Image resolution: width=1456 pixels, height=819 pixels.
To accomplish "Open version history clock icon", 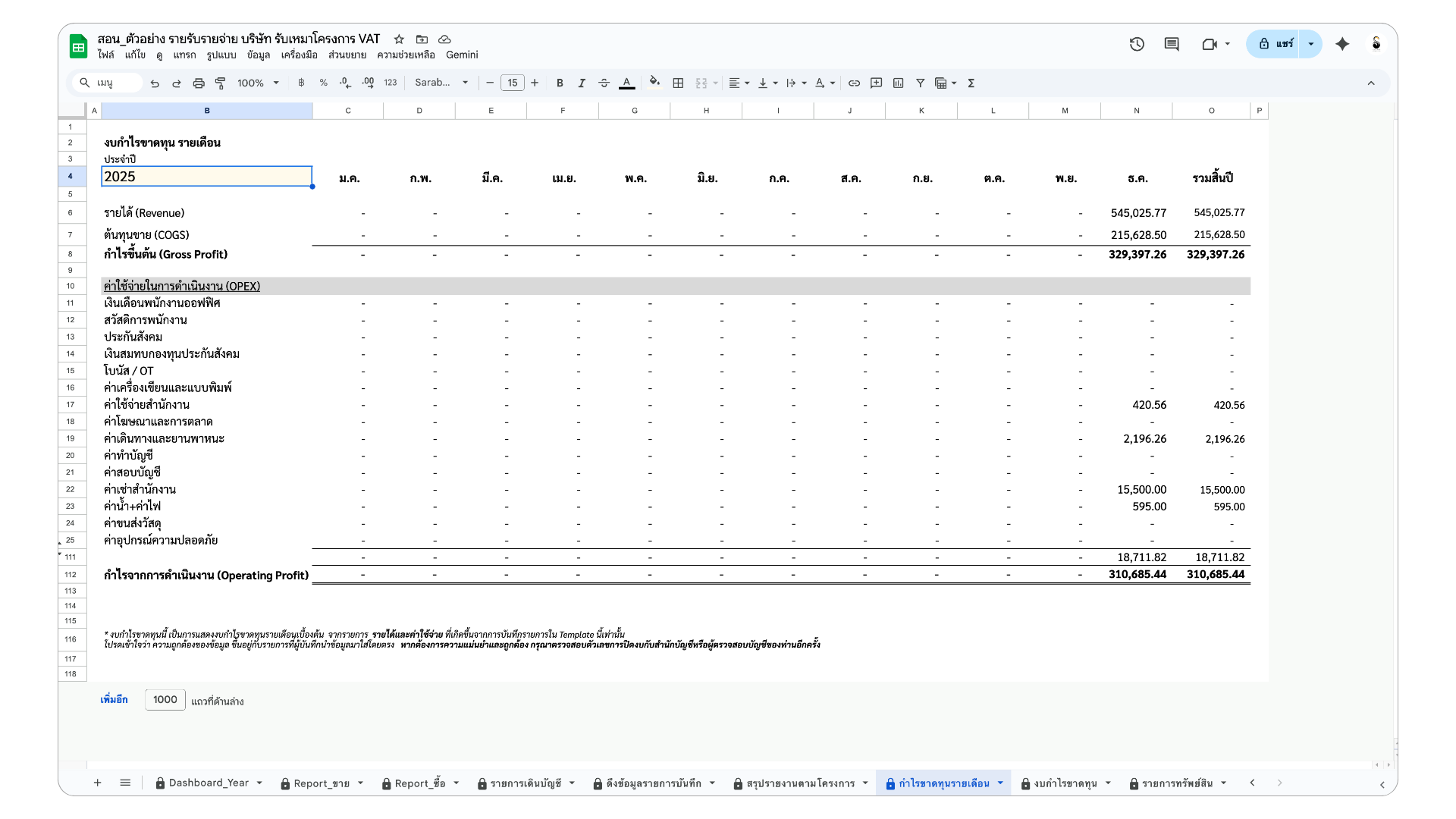I will click(x=1137, y=44).
